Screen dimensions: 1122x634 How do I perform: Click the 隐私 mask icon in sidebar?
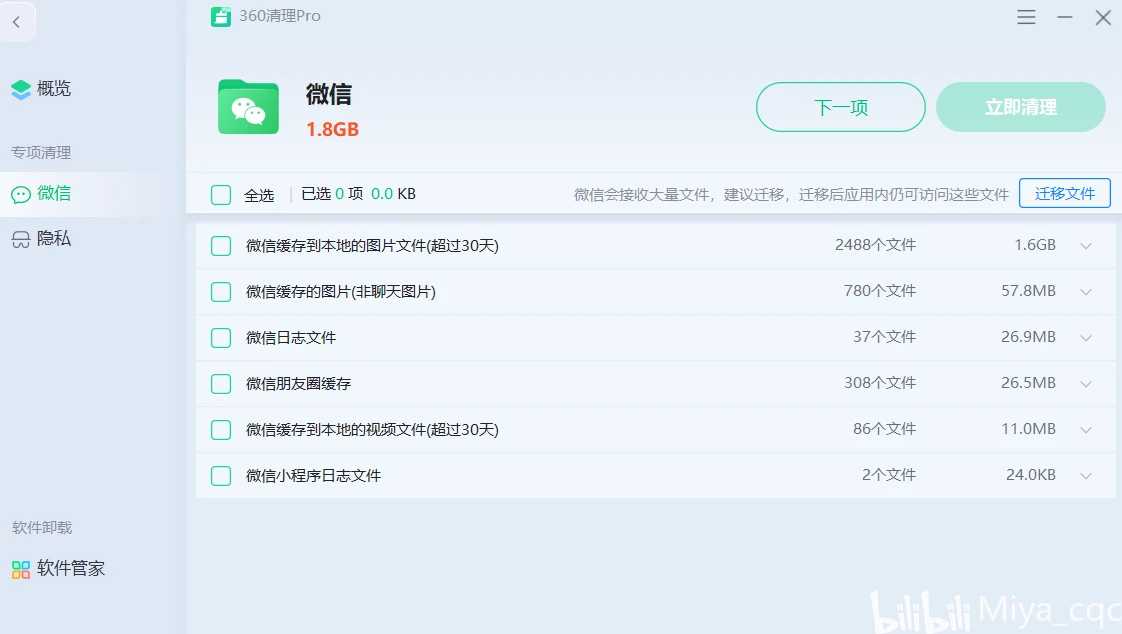pos(21,239)
